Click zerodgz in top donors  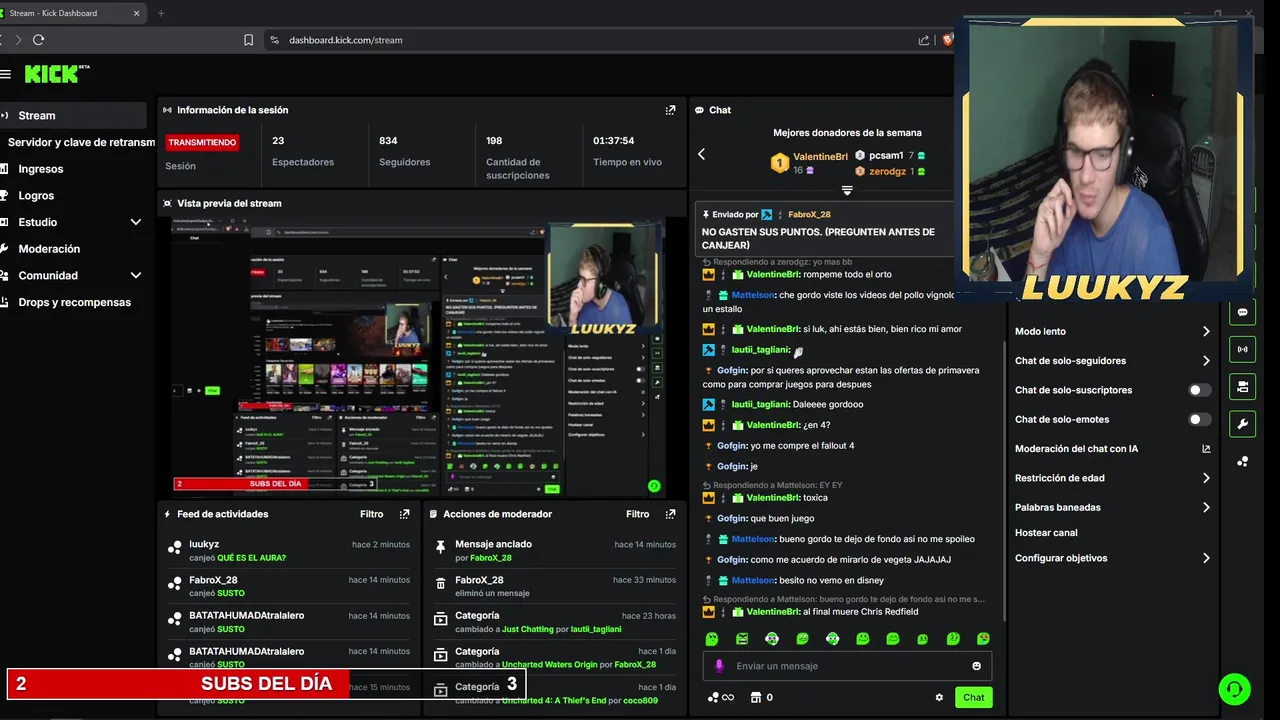pyautogui.click(x=887, y=172)
